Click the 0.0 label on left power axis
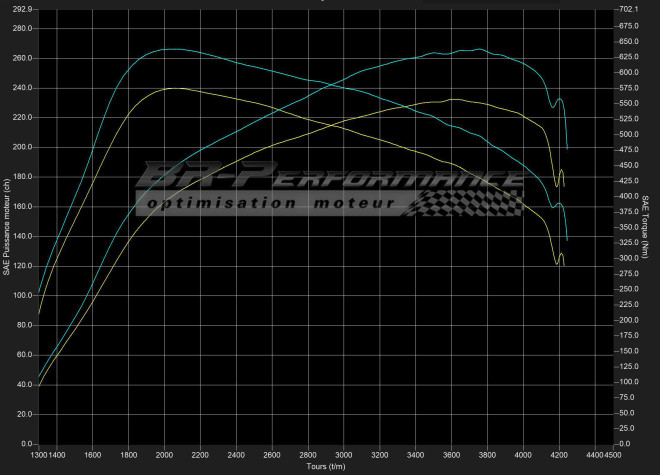660x475 pixels. point(26,443)
